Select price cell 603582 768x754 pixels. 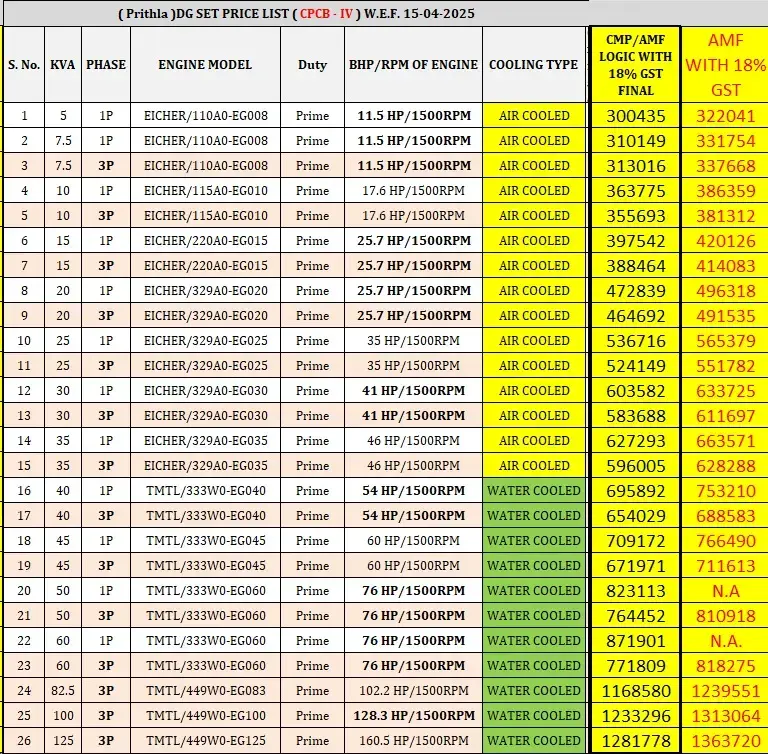pos(636,390)
